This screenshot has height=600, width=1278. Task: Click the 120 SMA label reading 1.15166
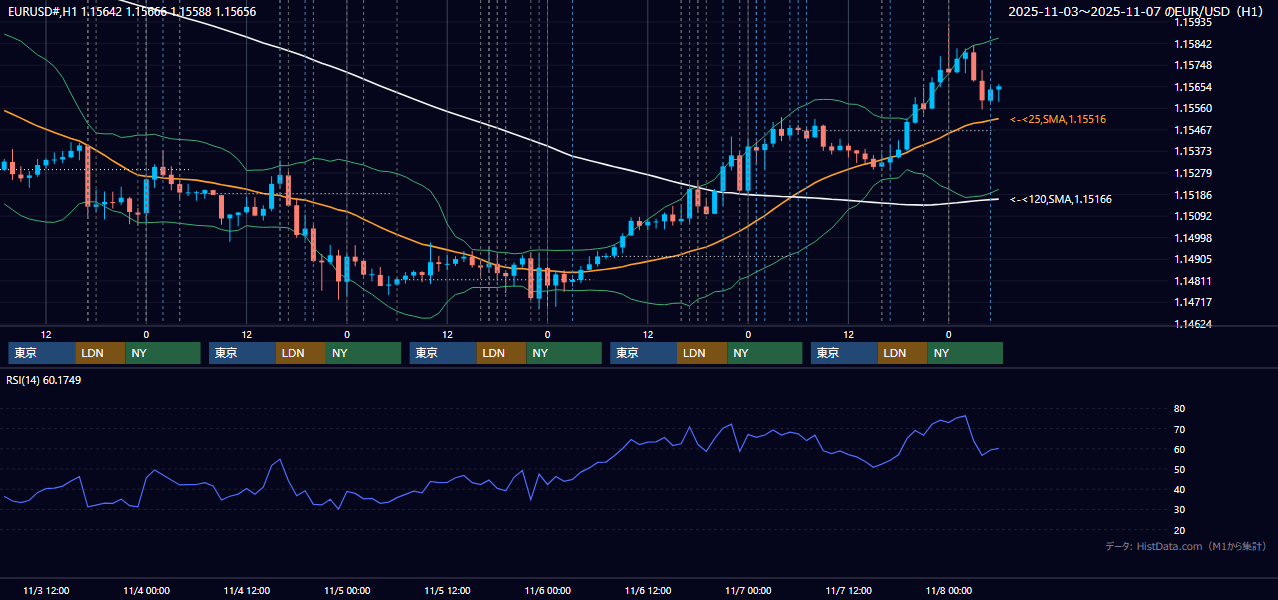click(x=1061, y=199)
